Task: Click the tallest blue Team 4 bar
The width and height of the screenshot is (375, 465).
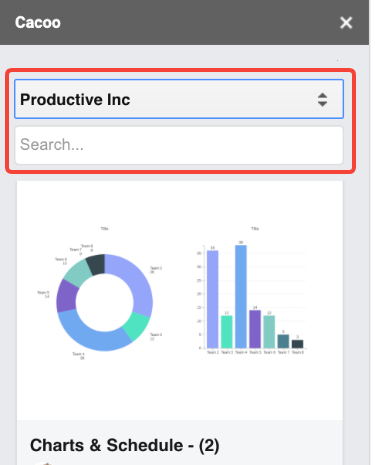Action: pyautogui.click(x=241, y=297)
